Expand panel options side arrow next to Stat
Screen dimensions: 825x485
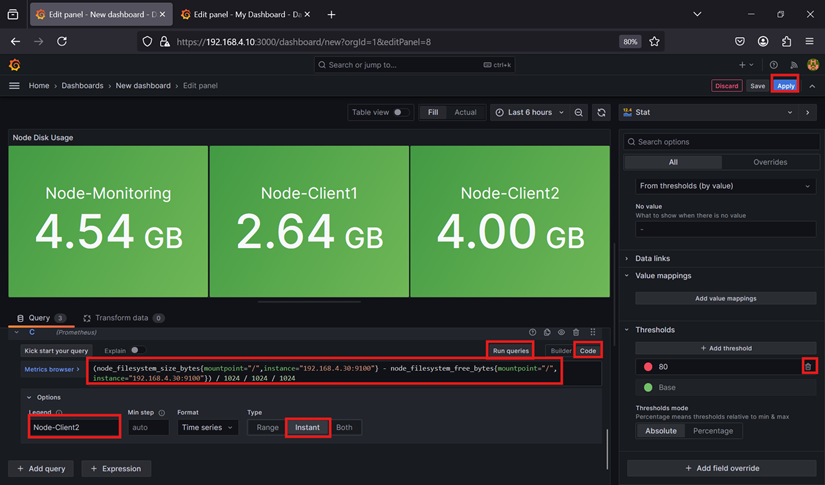pos(808,113)
